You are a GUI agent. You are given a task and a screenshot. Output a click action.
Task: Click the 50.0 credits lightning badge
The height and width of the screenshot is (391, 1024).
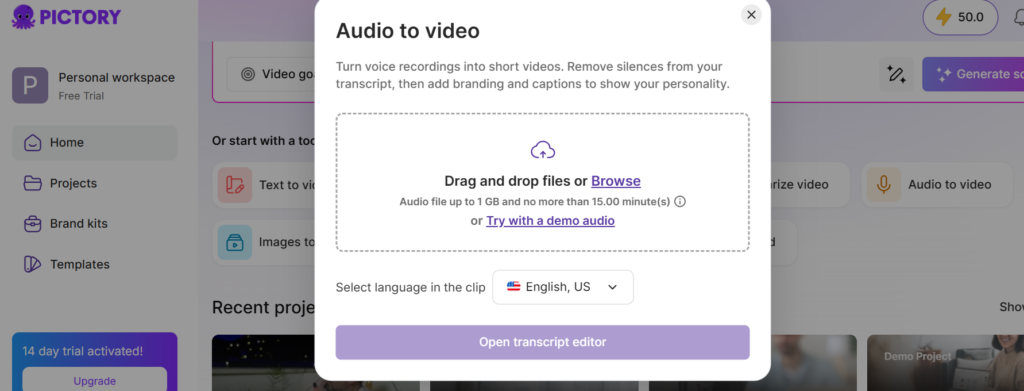click(960, 18)
